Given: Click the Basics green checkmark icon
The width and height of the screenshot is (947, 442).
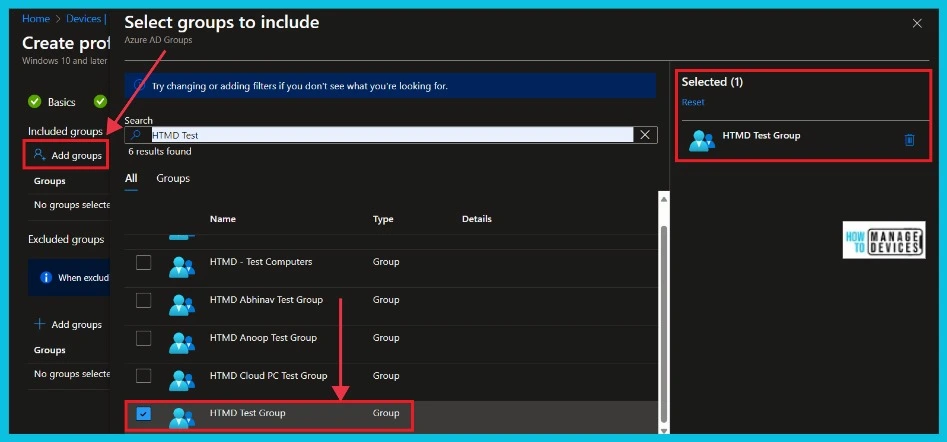Looking at the screenshot, I should 34,102.
